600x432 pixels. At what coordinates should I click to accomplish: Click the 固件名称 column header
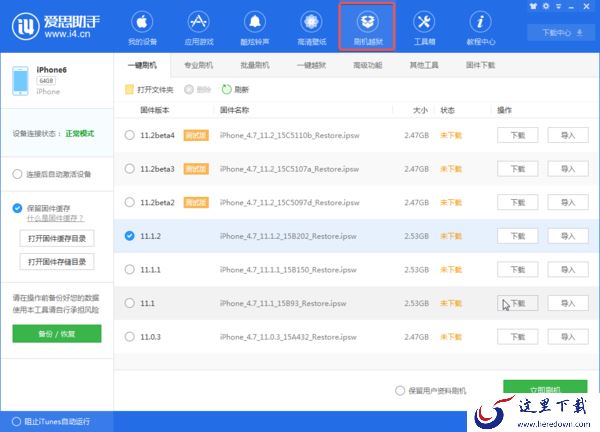coord(234,110)
